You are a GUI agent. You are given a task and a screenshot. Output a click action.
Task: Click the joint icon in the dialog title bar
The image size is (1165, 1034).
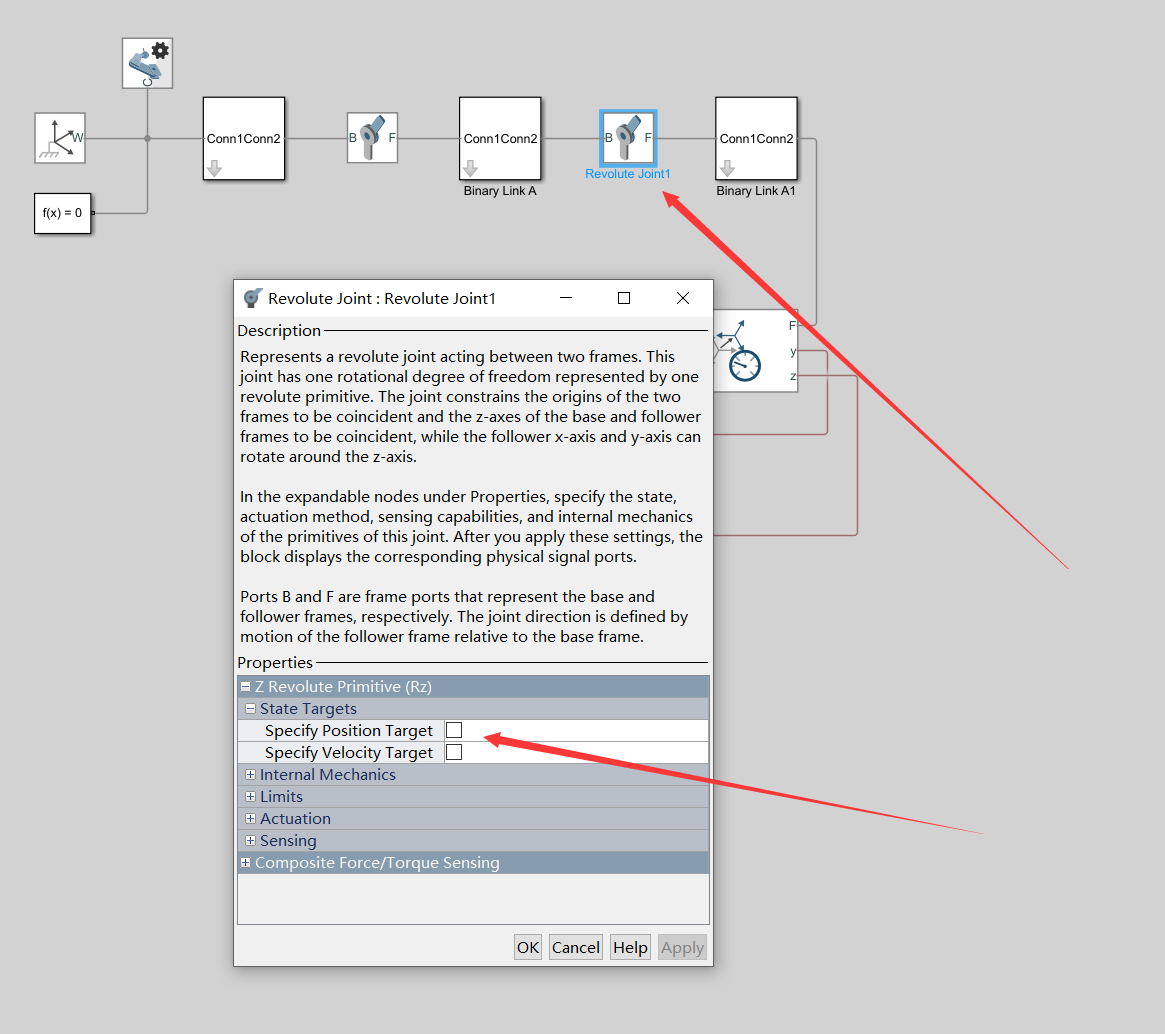[252, 297]
